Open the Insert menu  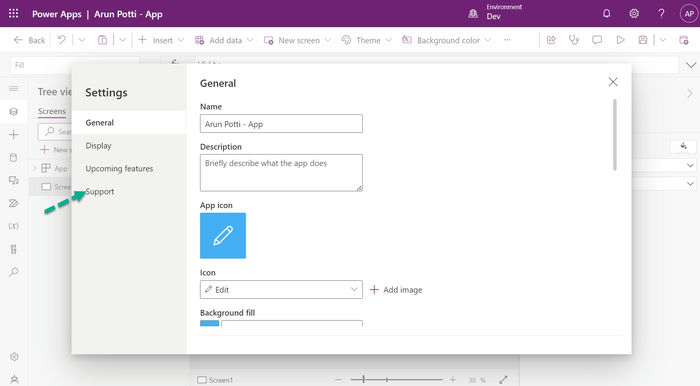161,40
